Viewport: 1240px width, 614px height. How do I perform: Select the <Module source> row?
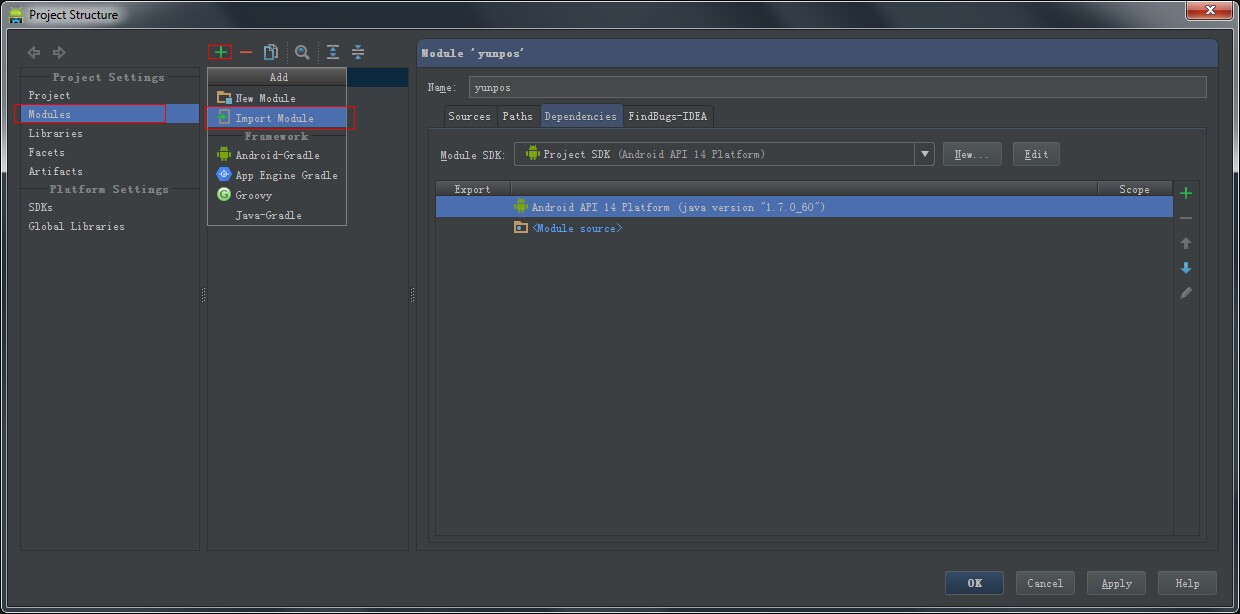[x=804, y=228]
